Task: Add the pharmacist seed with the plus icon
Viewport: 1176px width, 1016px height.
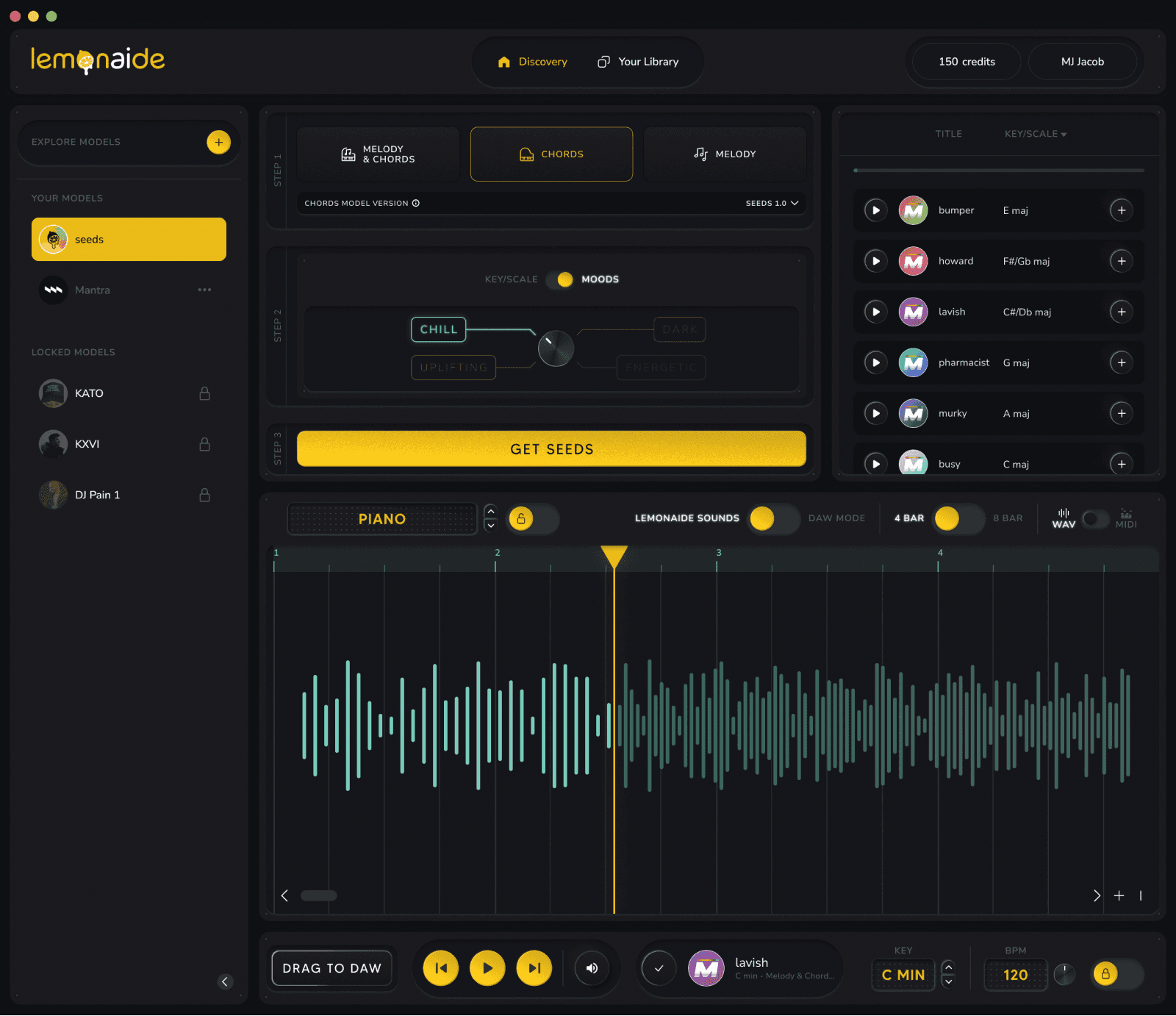Action: (1121, 362)
